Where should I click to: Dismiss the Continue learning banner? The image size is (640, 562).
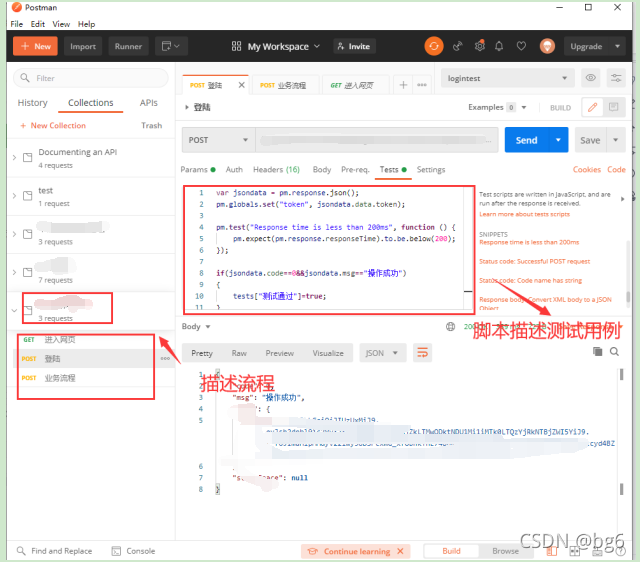point(400,551)
